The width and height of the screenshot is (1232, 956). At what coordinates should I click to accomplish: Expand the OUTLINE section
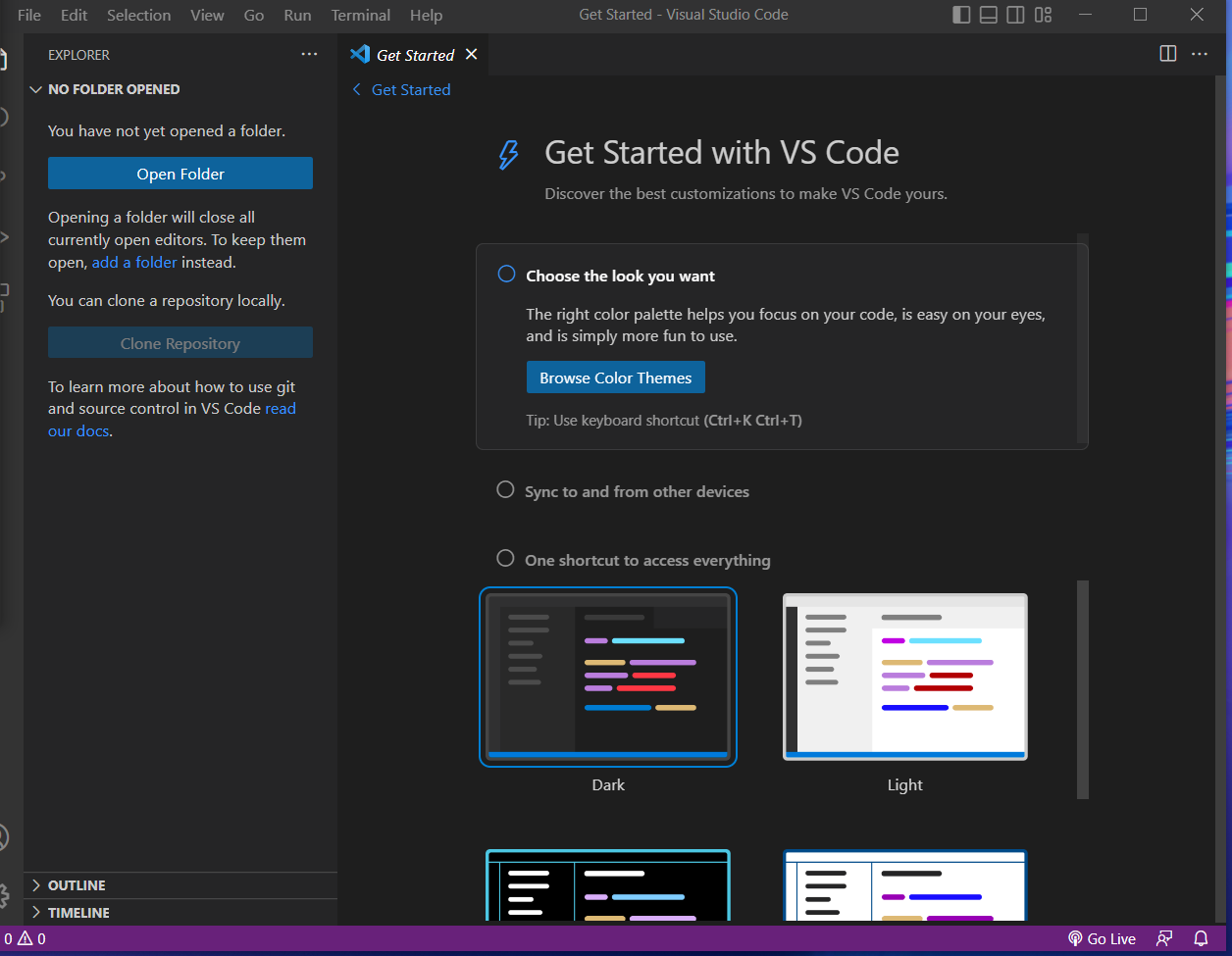tap(180, 885)
